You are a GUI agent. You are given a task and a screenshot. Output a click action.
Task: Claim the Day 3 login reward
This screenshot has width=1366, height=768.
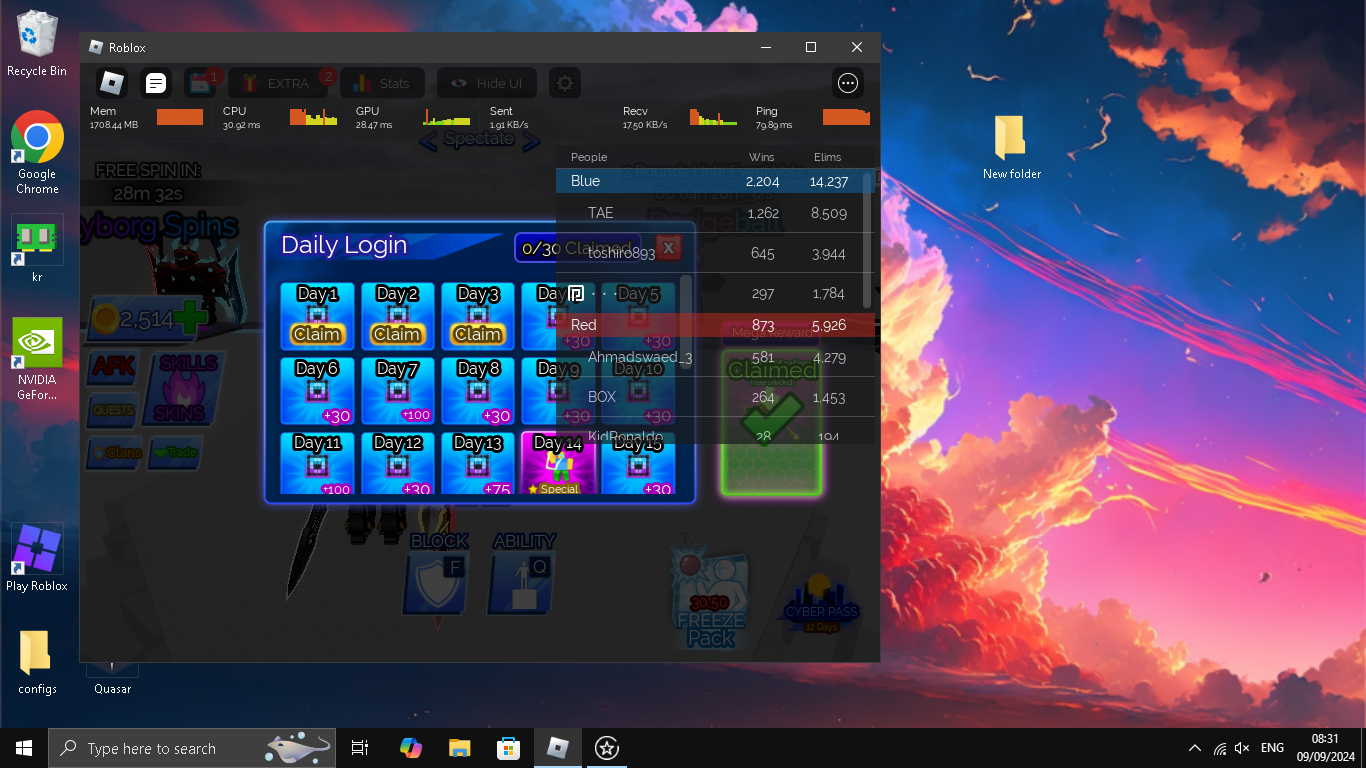pos(478,334)
